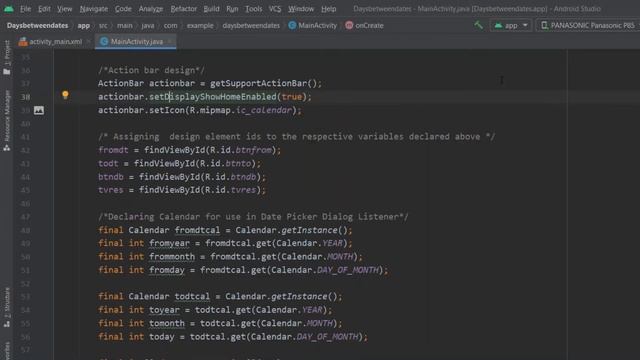The width and height of the screenshot is (640, 360).
Task: Click the fromdtcal variable declaration
Action: [x=197, y=230]
